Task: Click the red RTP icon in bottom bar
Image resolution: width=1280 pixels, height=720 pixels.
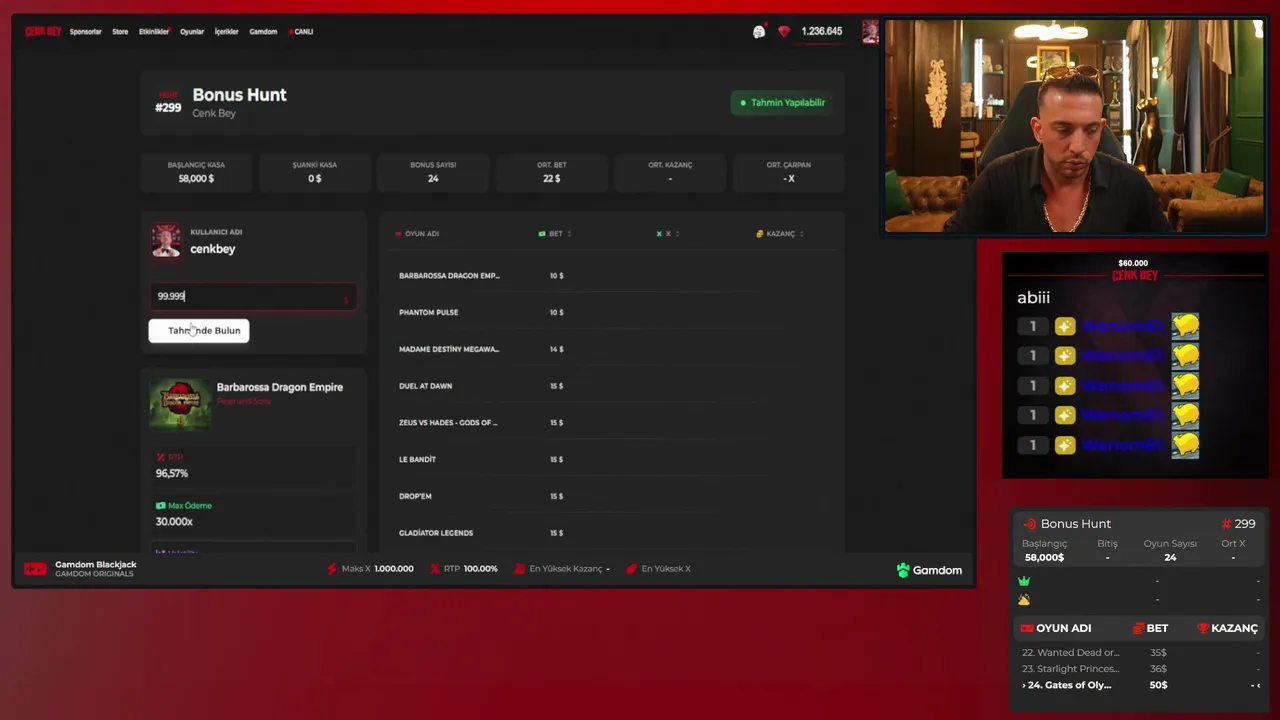Action: (x=434, y=569)
